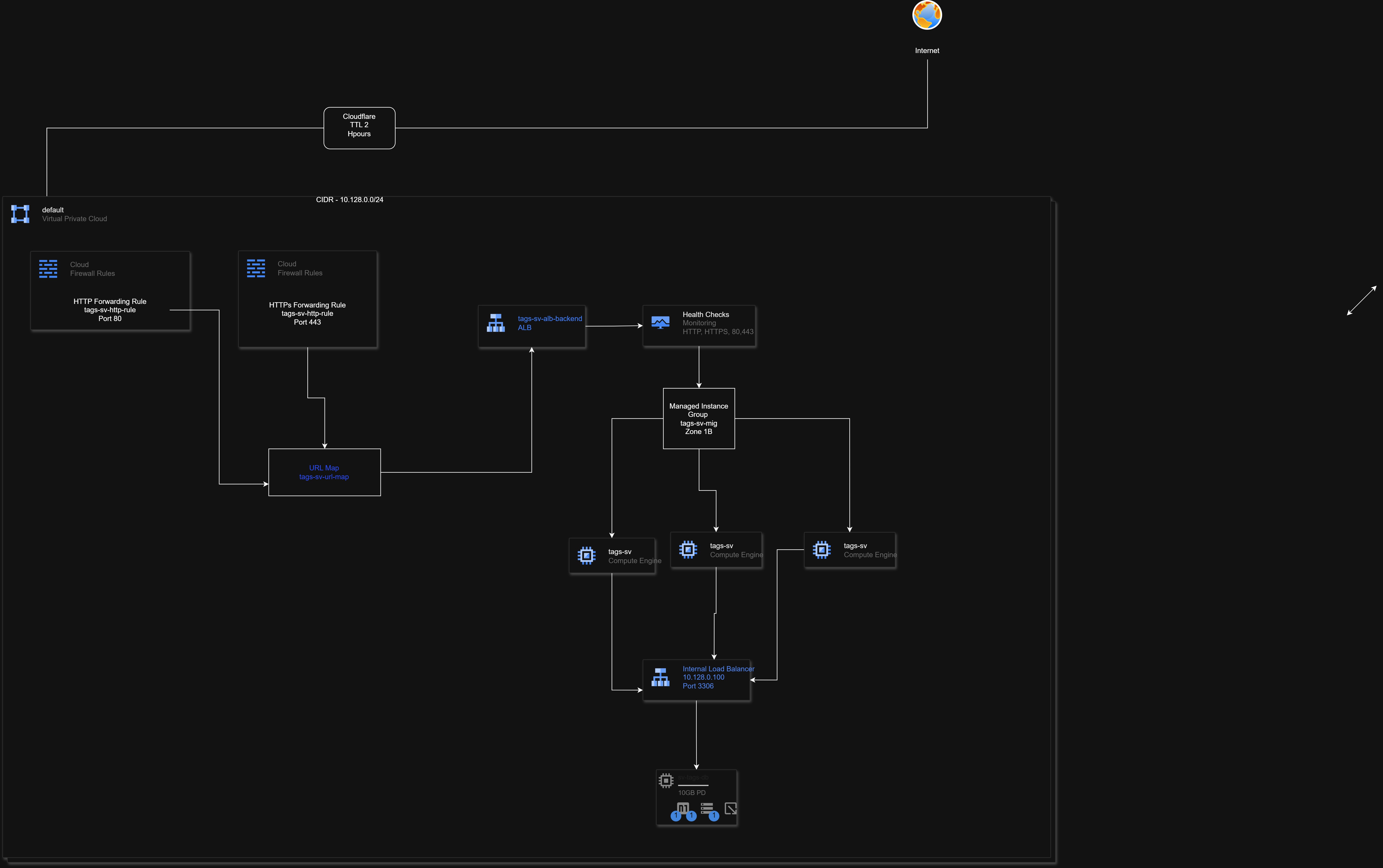The image size is (1383, 868).
Task: Click the firewall icon above HTTP Forwarding Rule
Action: tap(48, 269)
